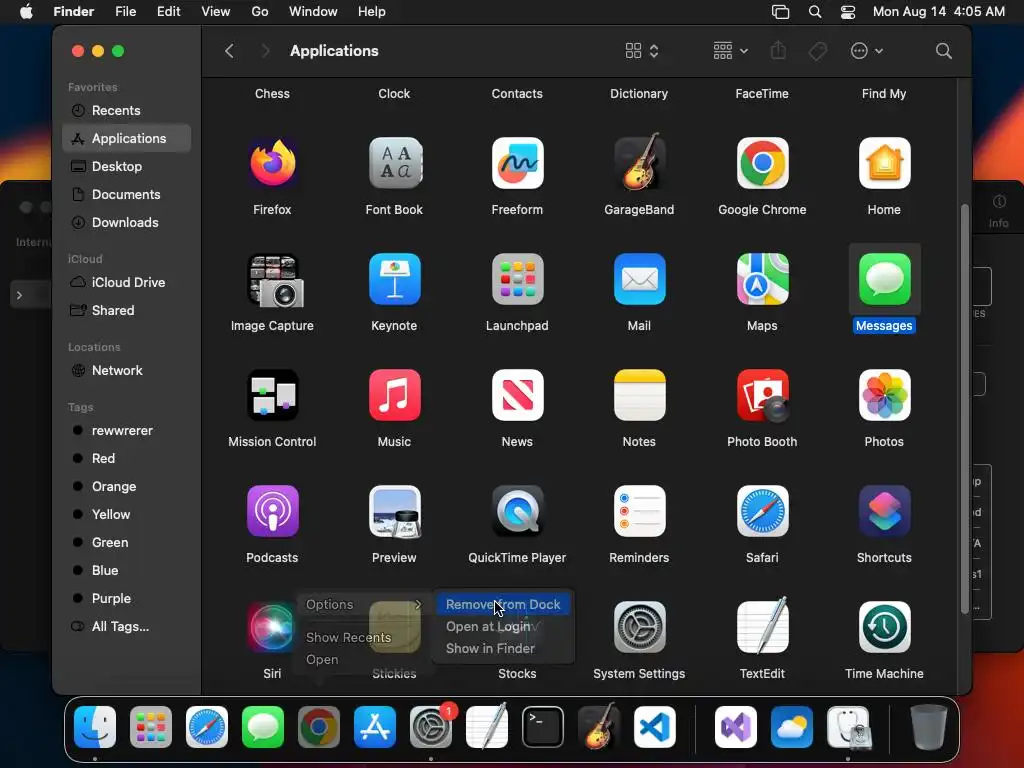Select the Maps app icon
The width and height of the screenshot is (1024, 768).
click(x=762, y=280)
